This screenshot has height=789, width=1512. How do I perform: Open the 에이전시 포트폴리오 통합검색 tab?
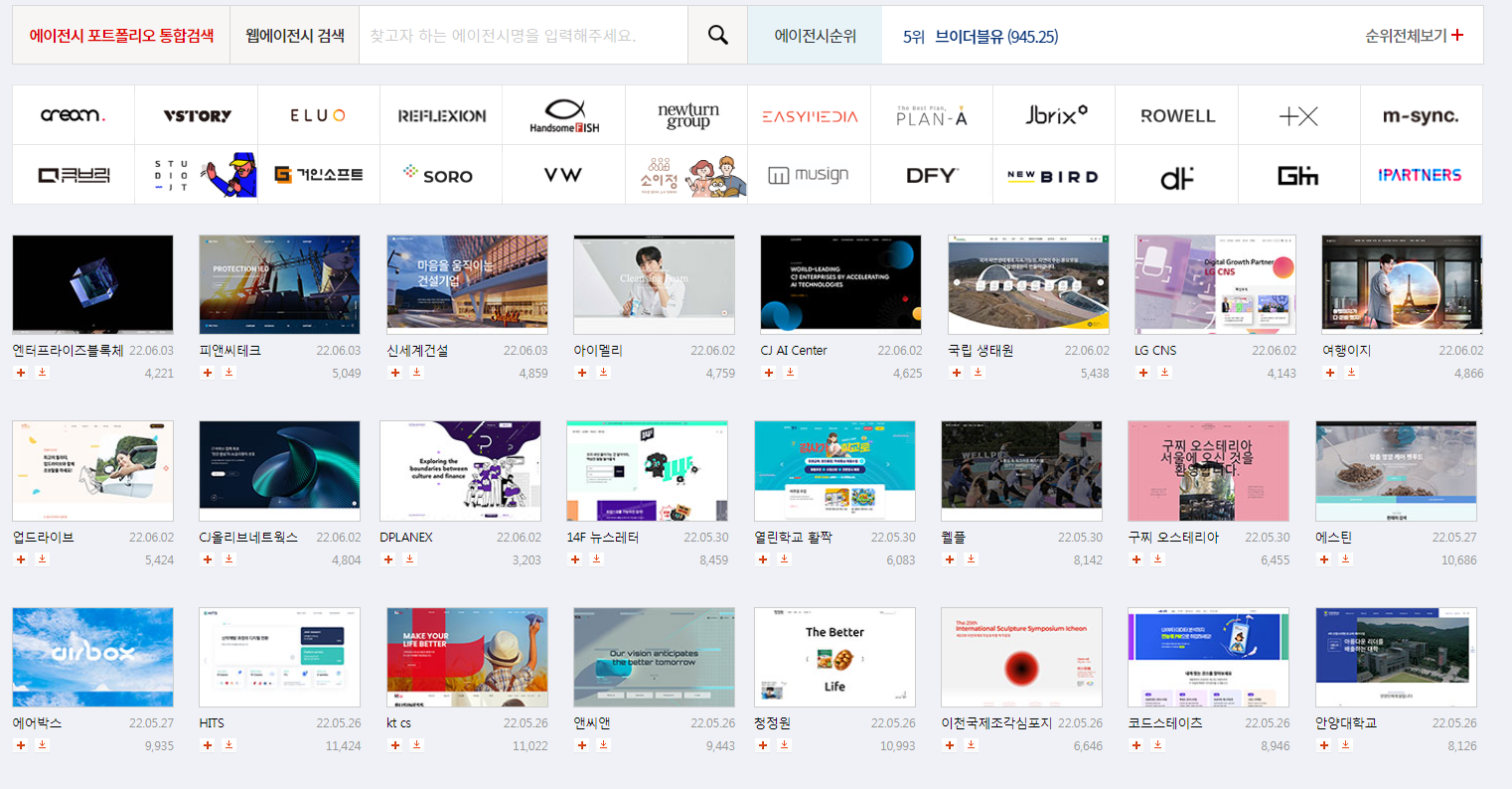click(x=121, y=36)
